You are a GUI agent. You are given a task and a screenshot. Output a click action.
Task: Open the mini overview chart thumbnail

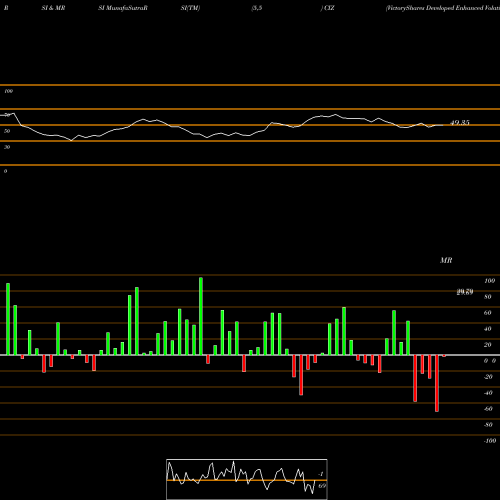(x=247, y=479)
